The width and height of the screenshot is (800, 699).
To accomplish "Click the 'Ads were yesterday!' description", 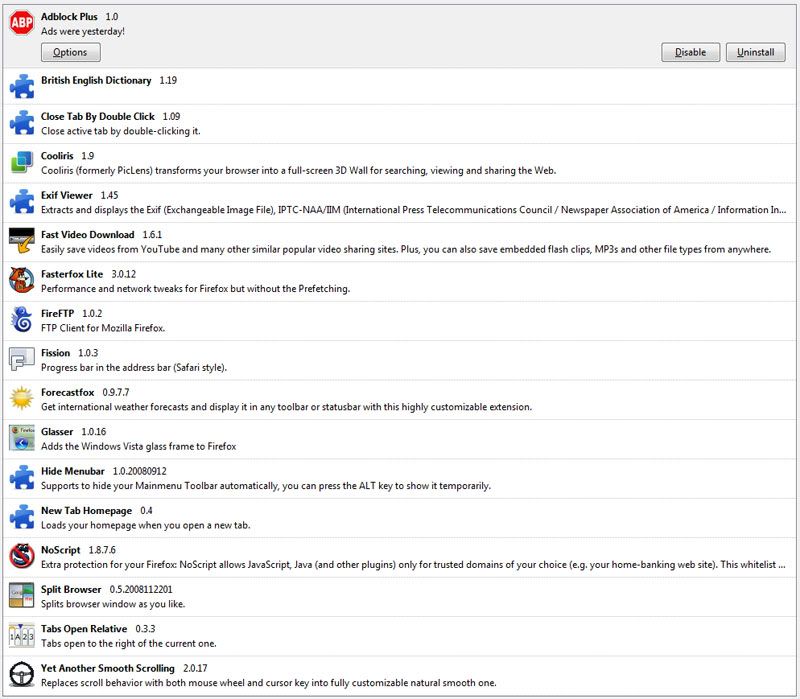I will tap(83, 32).
